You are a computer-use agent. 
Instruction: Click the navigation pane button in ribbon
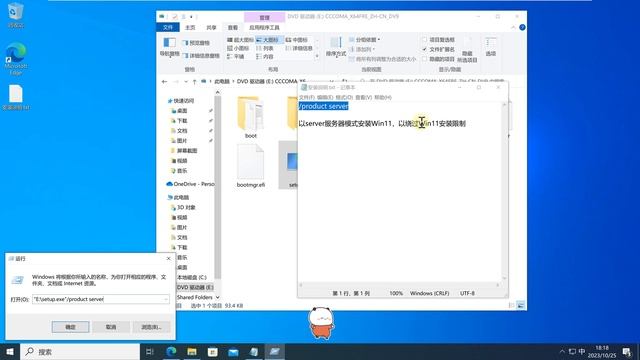[x=169, y=47]
